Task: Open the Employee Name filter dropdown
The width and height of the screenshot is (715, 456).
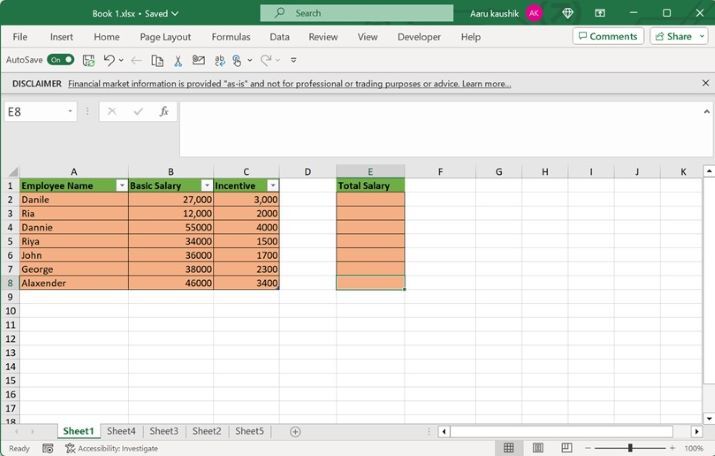Action: pos(122,186)
